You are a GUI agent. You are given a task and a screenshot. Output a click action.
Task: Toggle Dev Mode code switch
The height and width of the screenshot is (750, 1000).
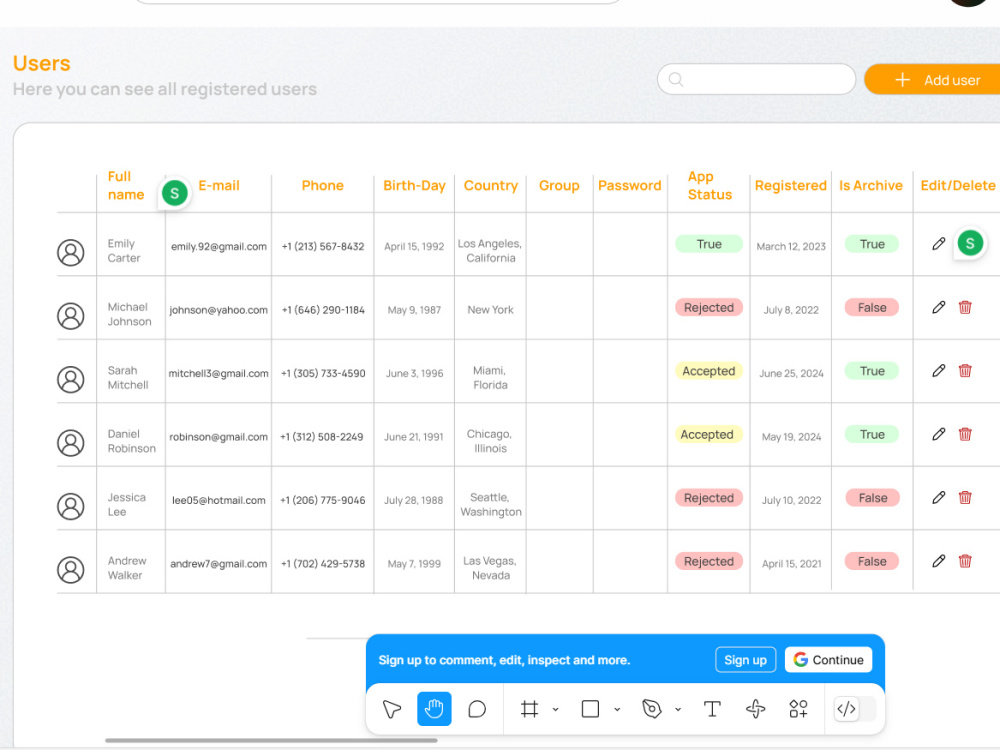[x=855, y=709]
